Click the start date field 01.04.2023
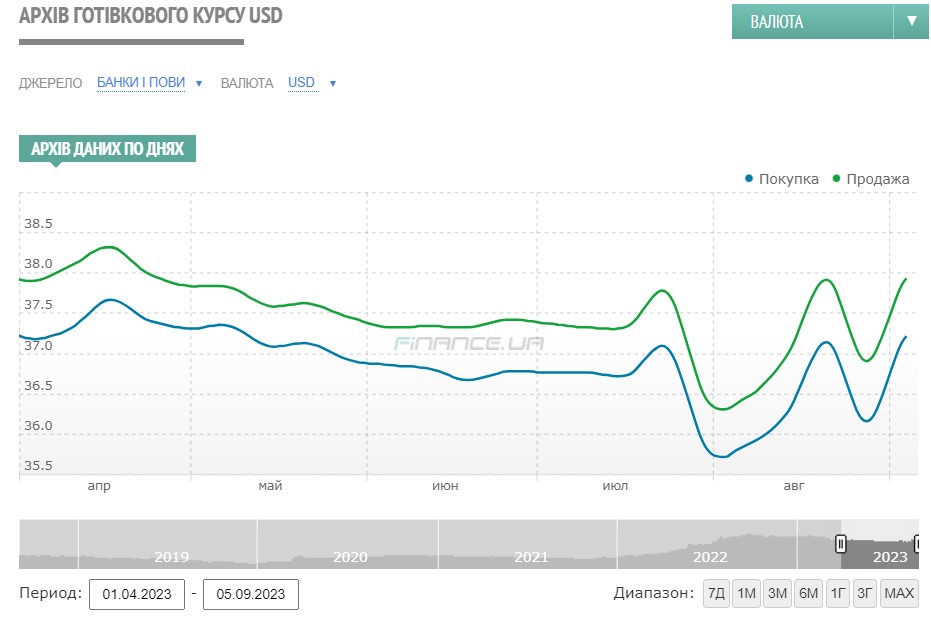The width and height of the screenshot is (931, 623). click(x=137, y=594)
